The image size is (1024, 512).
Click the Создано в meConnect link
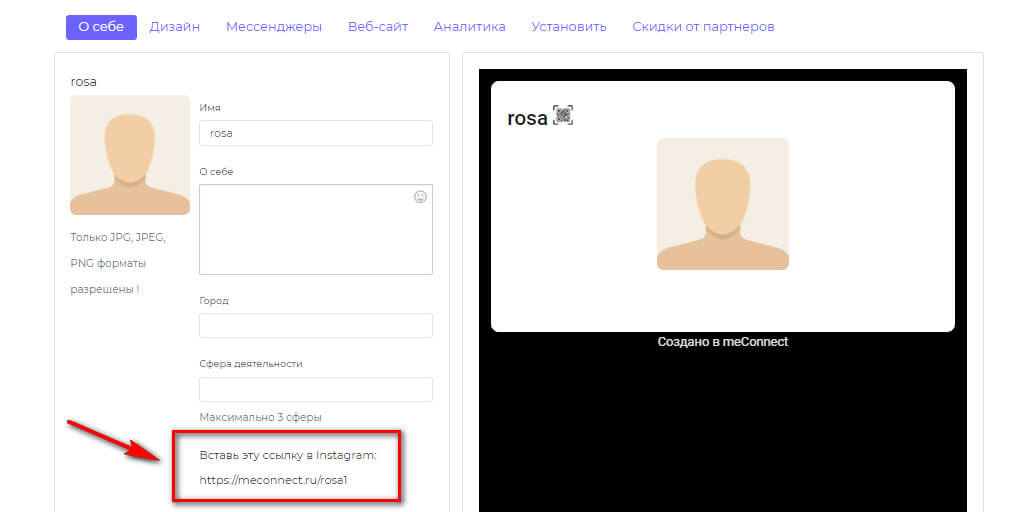pyautogui.click(x=722, y=342)
